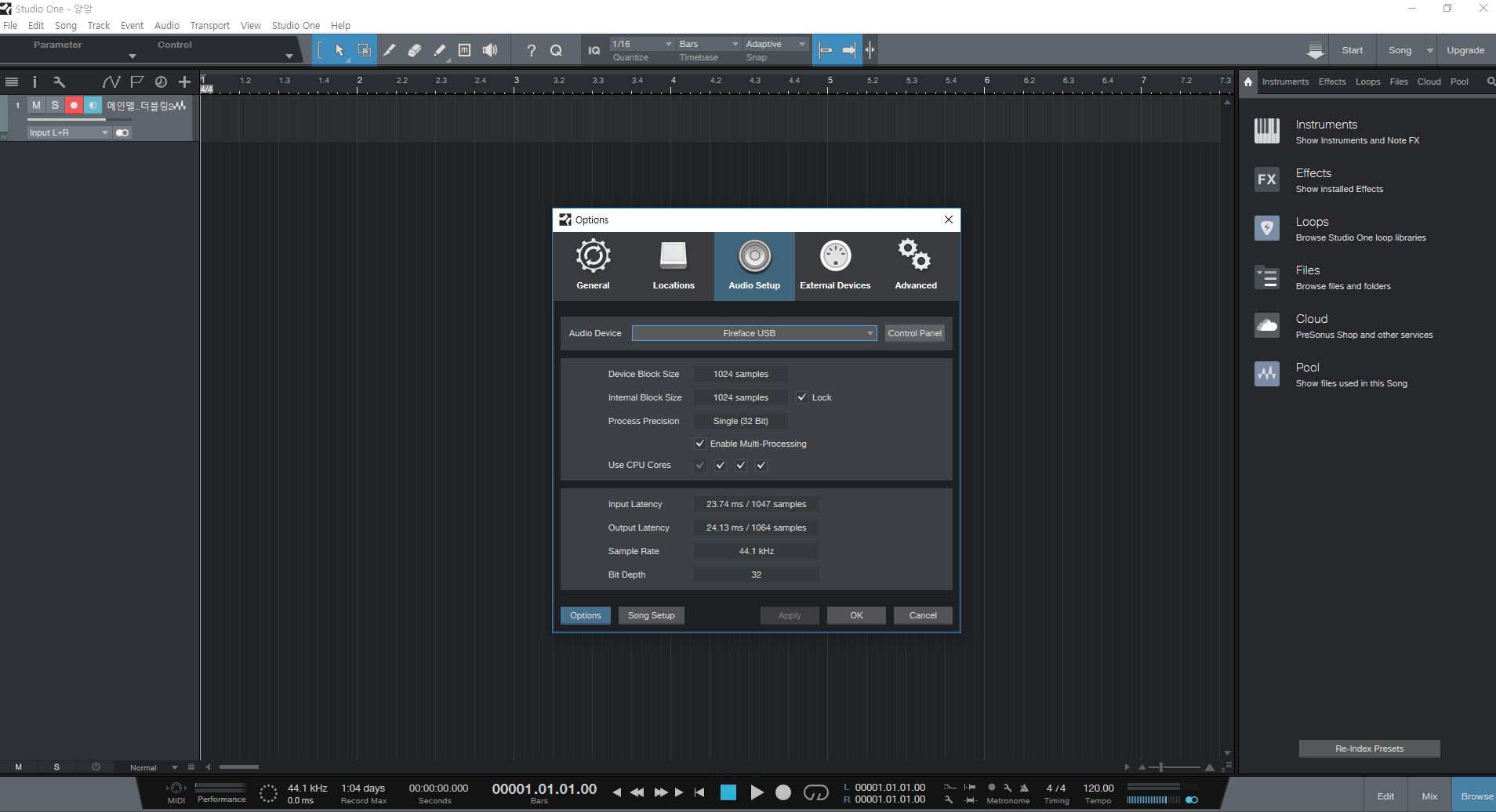Open the Normal track height dropdown
Image resolution: width=1496 pixels, height=812 pixels.
[x=152, y=767]
